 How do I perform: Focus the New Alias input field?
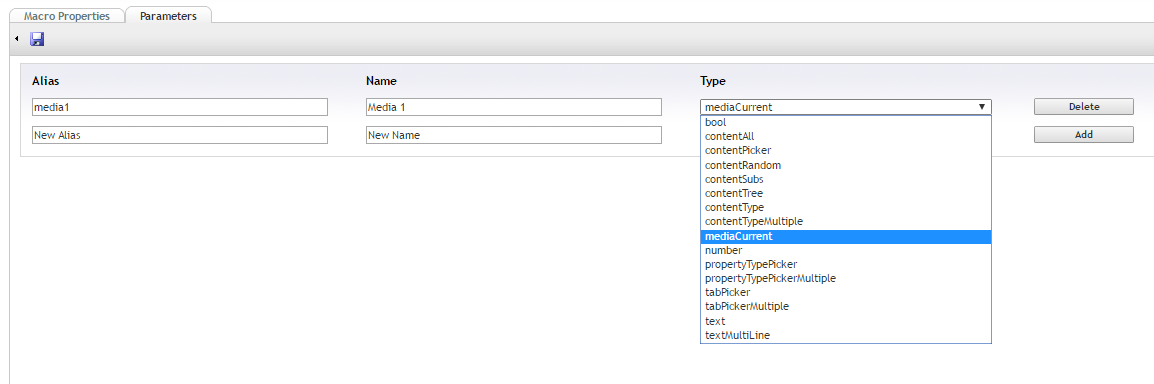click(180, 135)
